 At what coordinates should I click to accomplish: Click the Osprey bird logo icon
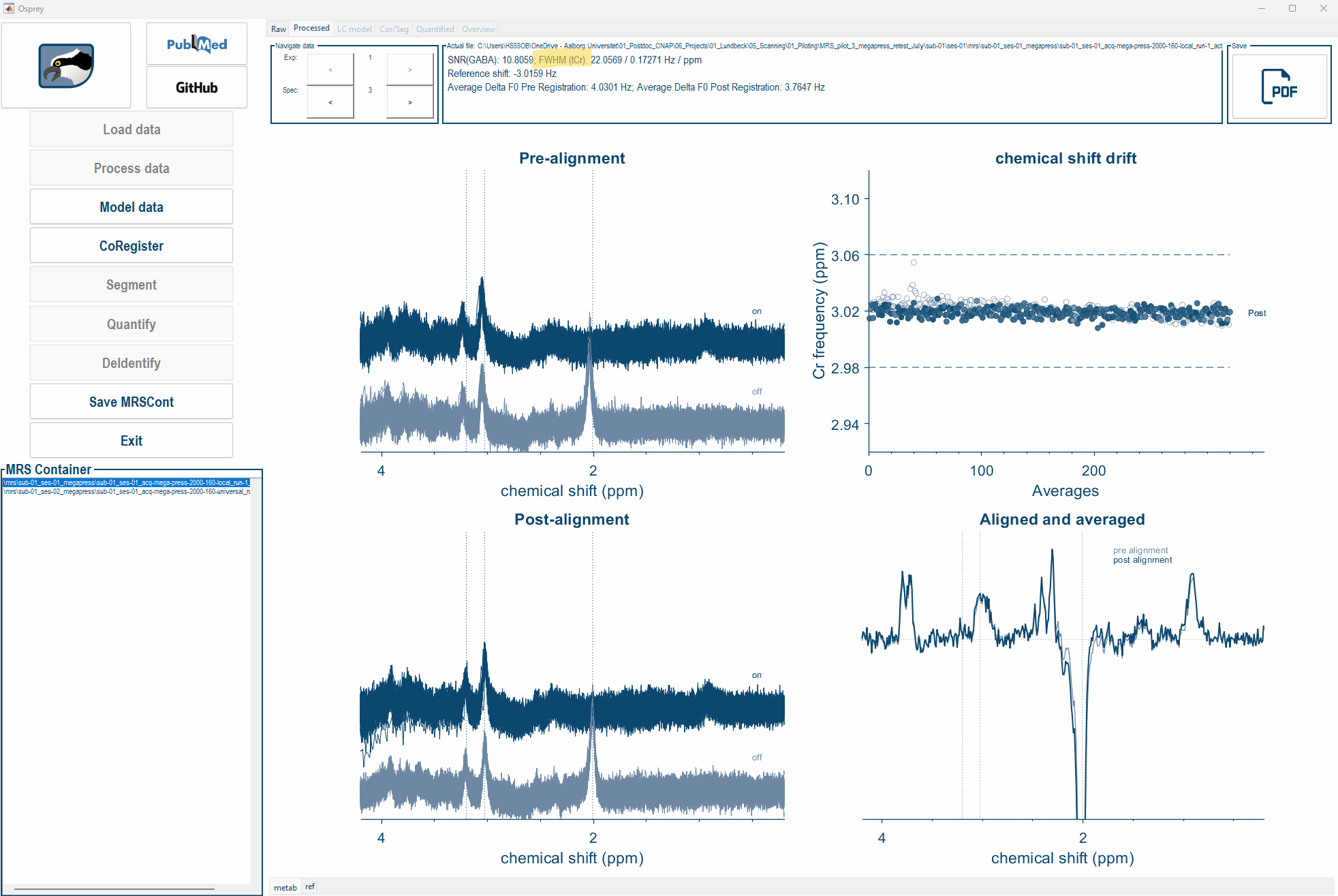tap(66, 66)
